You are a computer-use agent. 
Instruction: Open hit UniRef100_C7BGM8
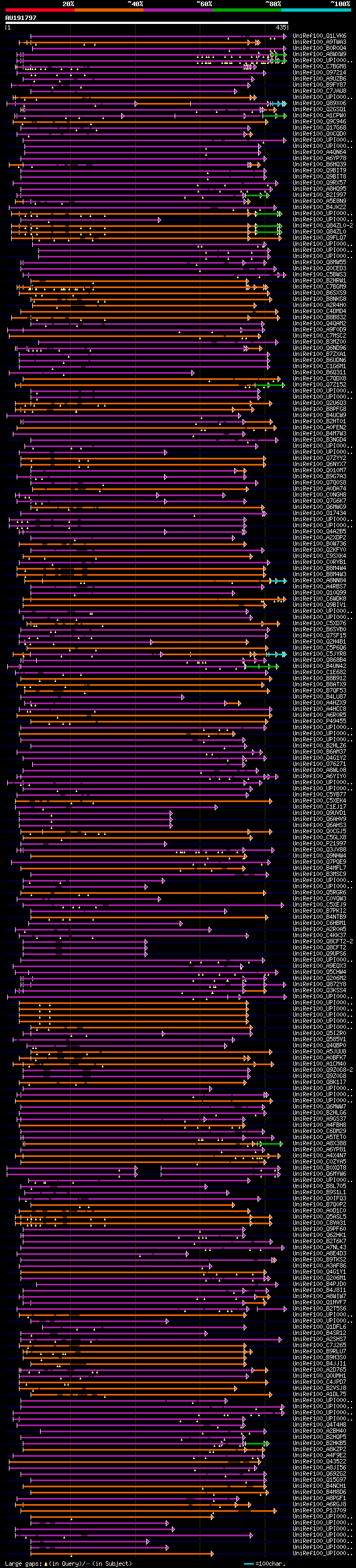point(319,66)
